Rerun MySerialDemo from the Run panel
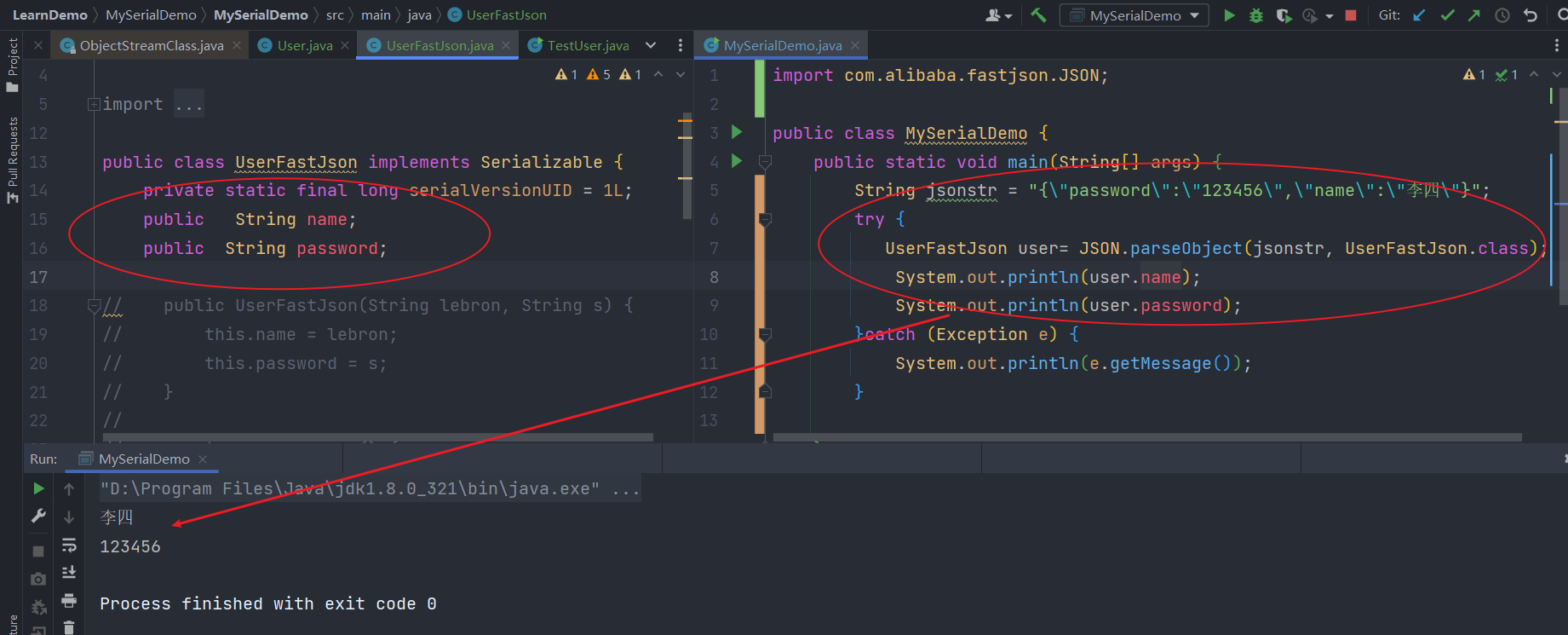The width and height of the screenshot is (1568, 635). [38, 488]
